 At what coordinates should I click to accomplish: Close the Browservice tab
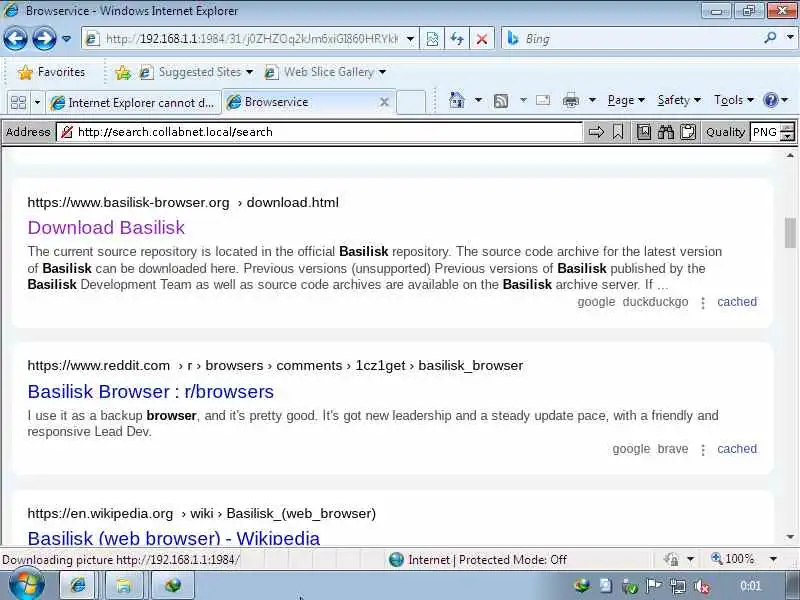(384, 102)
